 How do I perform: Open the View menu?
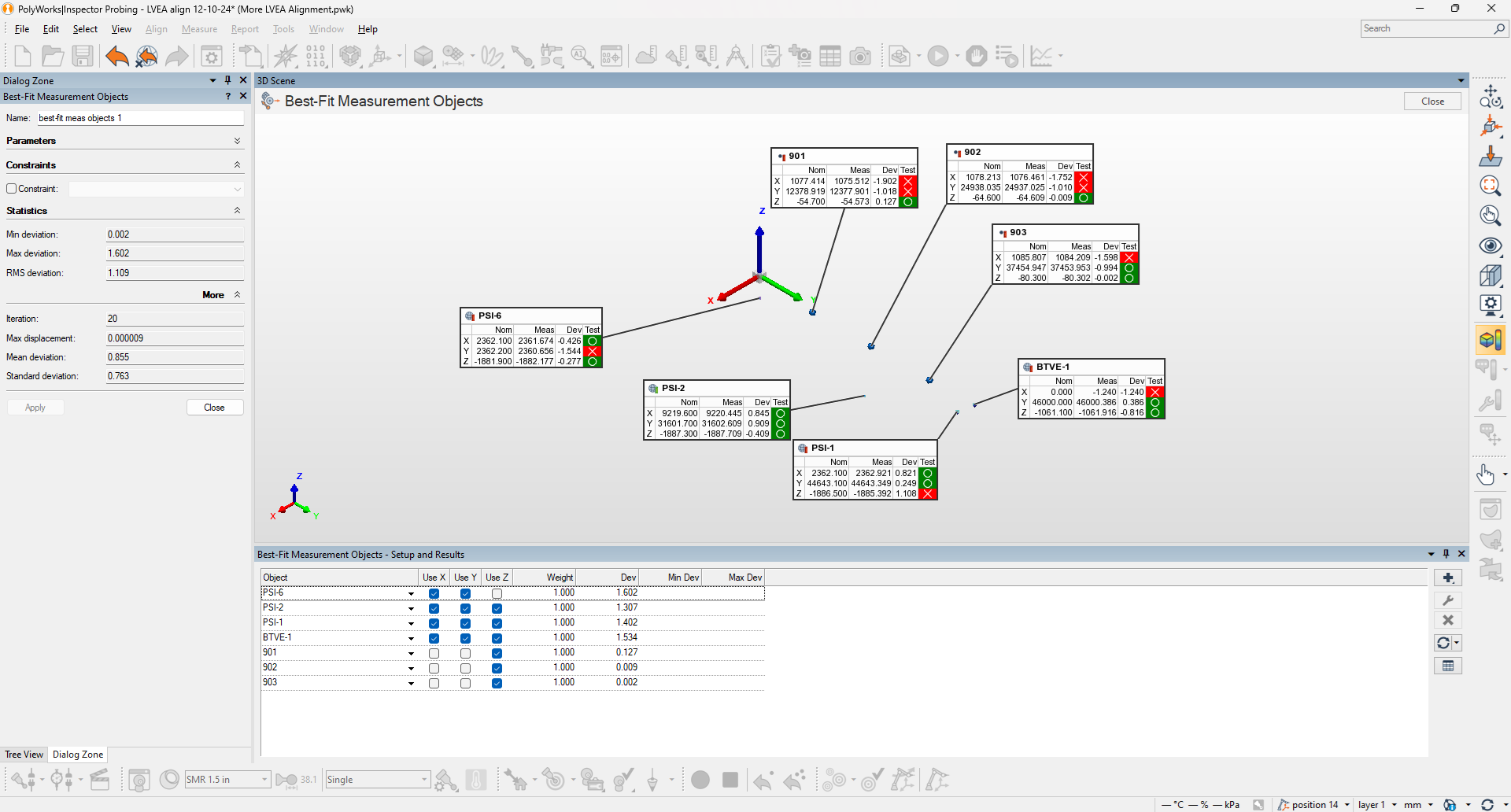click(x=121, y=29)
